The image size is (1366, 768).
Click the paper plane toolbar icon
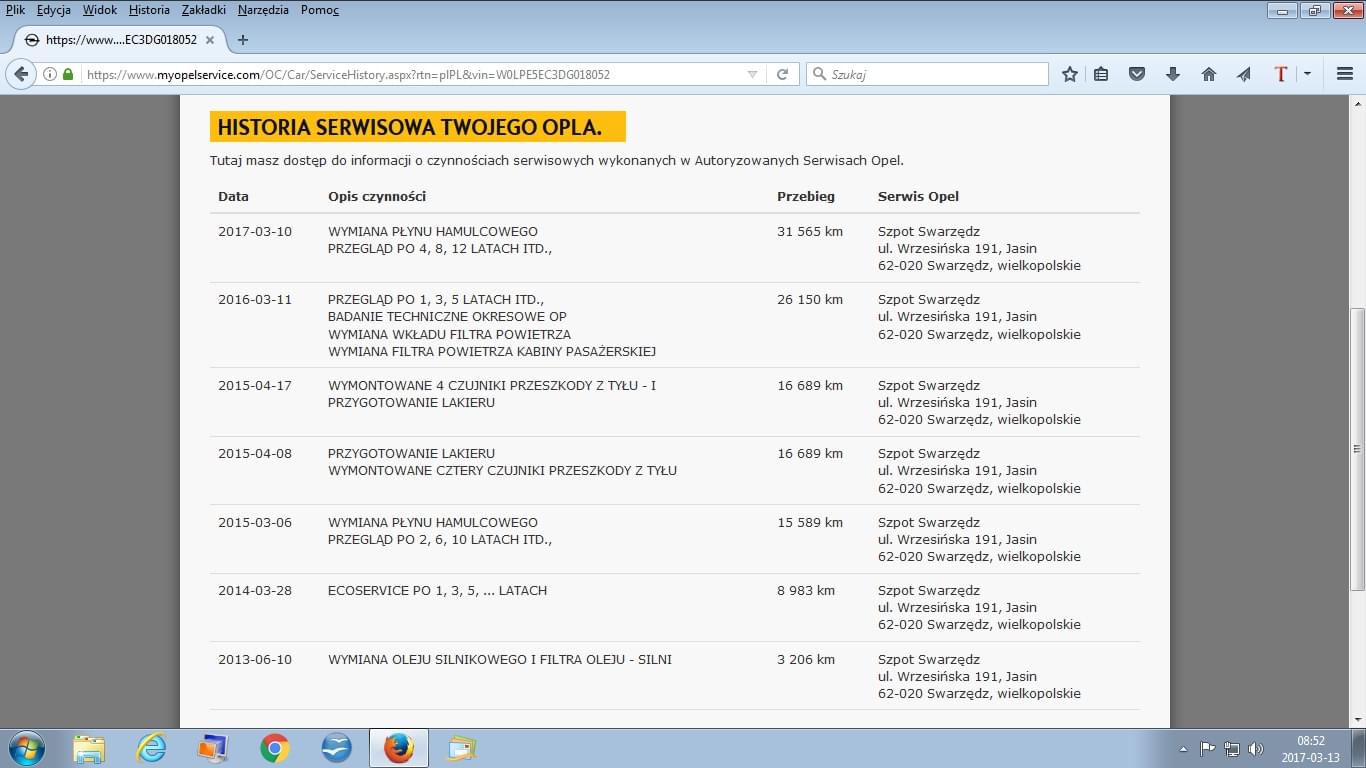click(1244, 74)
